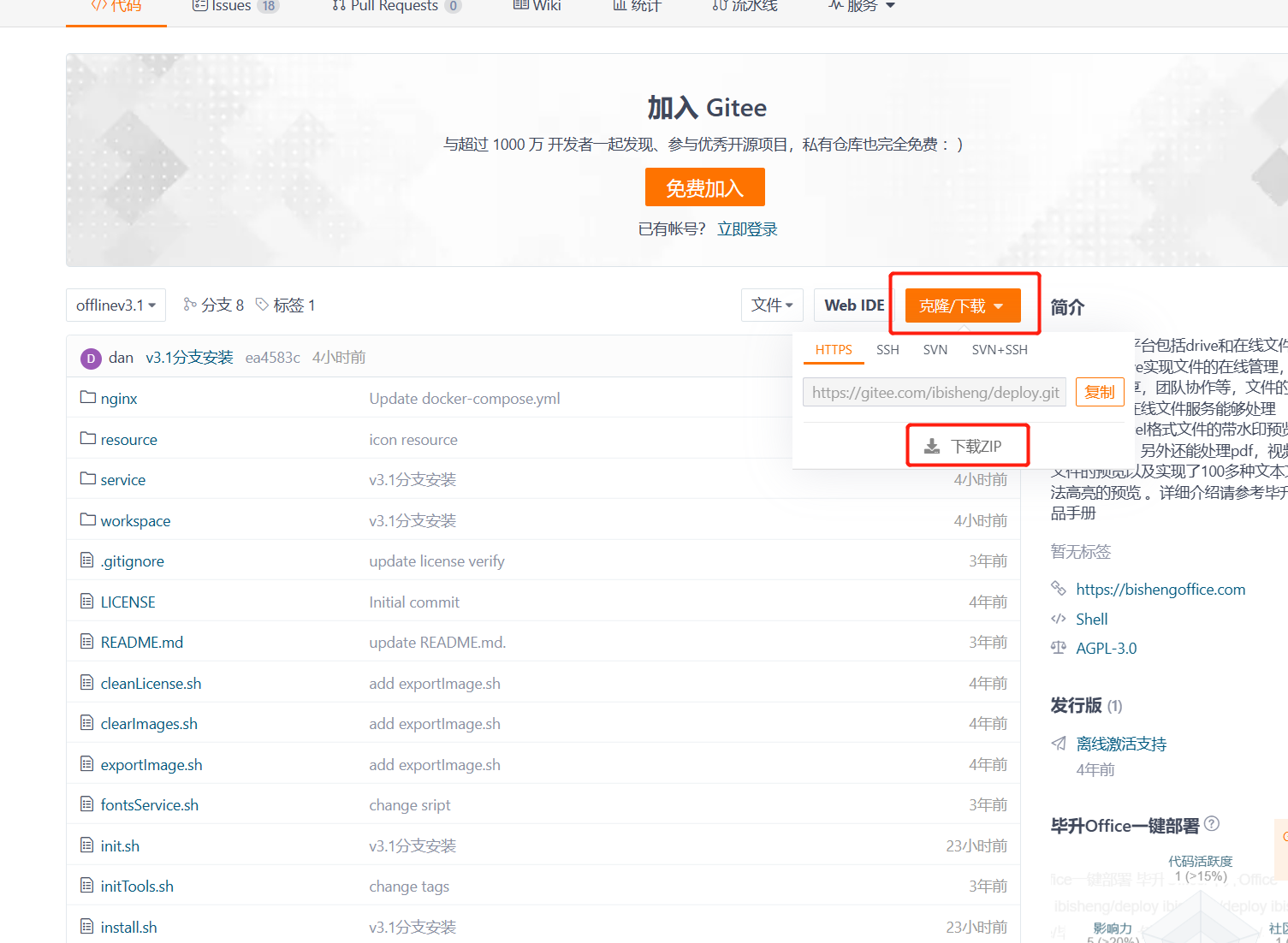Screen dimensions: 1288x943
Task: Click the clearImages.sh file icon
Action: point(86,723)
